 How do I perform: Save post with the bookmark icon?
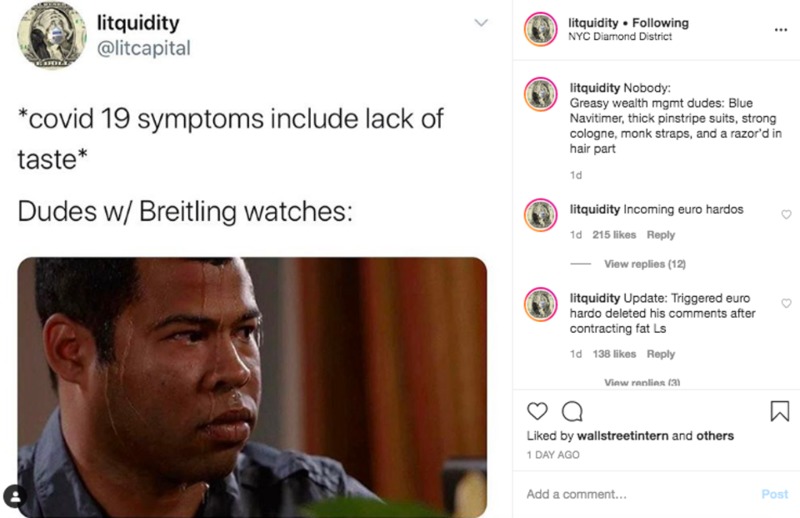point(779,411)
